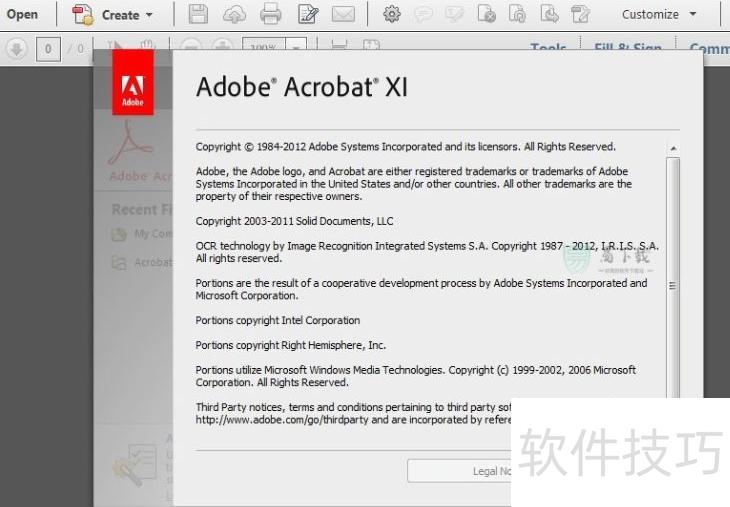Click the Portions copyright Intel Corporation line
This screenshot has height=507, width=730.
278,320
